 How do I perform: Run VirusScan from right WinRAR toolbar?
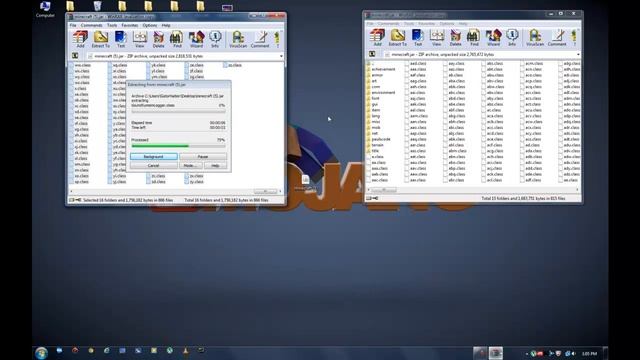pos(535,37)
